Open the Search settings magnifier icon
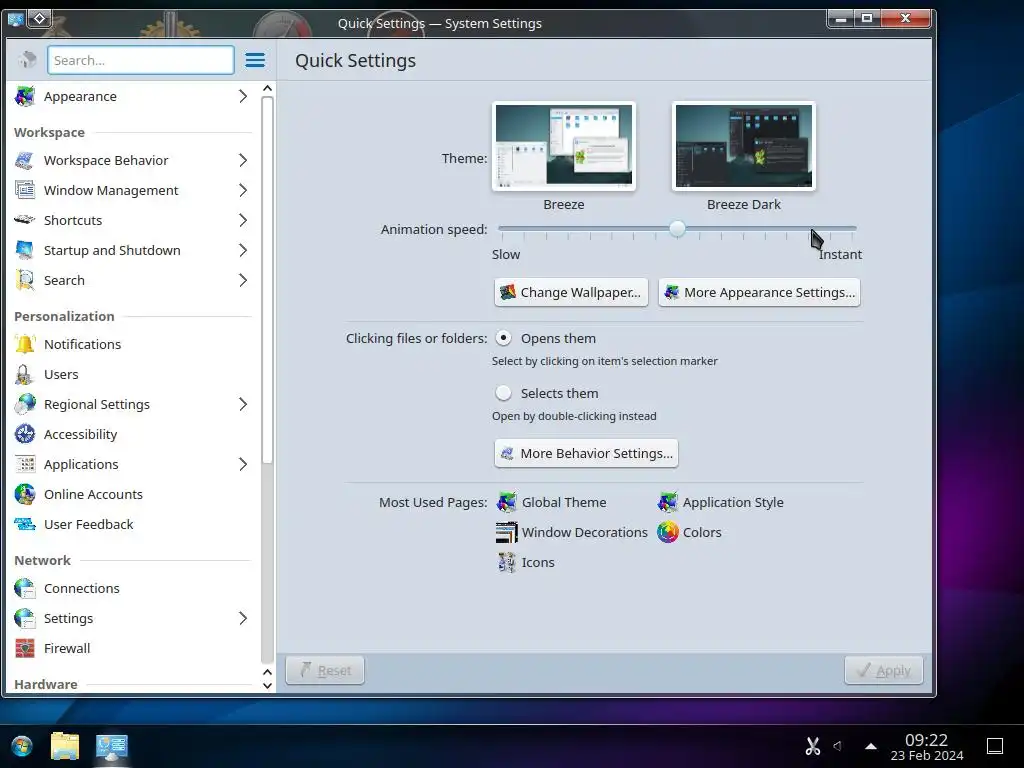The image size is (1024, 768). tap(25, 280)
